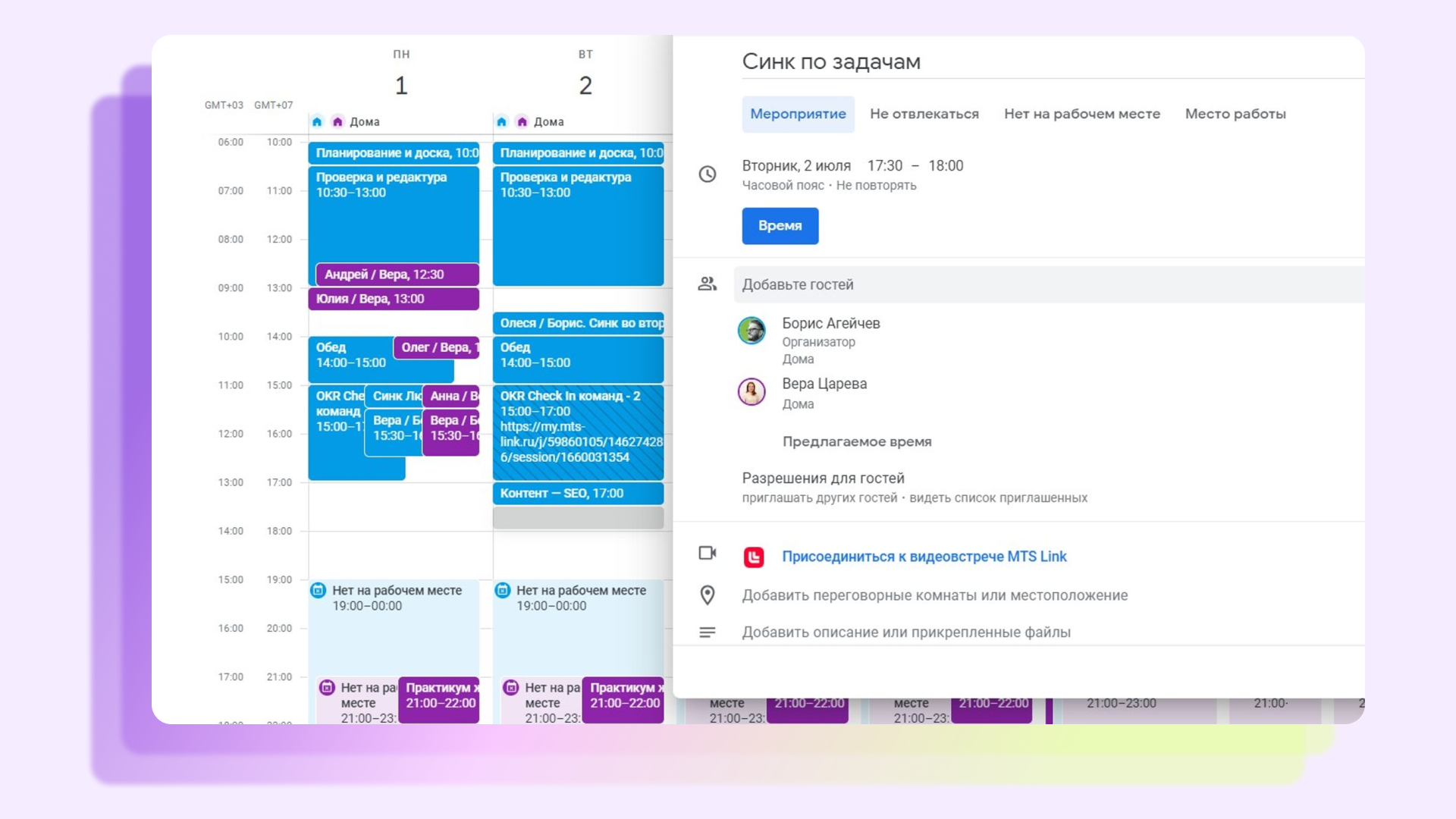Click the description lines icon
The image size is (1456, 819).
pos(707,632)
